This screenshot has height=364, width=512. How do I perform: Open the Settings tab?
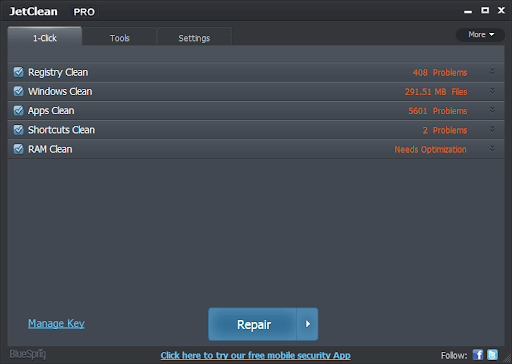point(194,38)
